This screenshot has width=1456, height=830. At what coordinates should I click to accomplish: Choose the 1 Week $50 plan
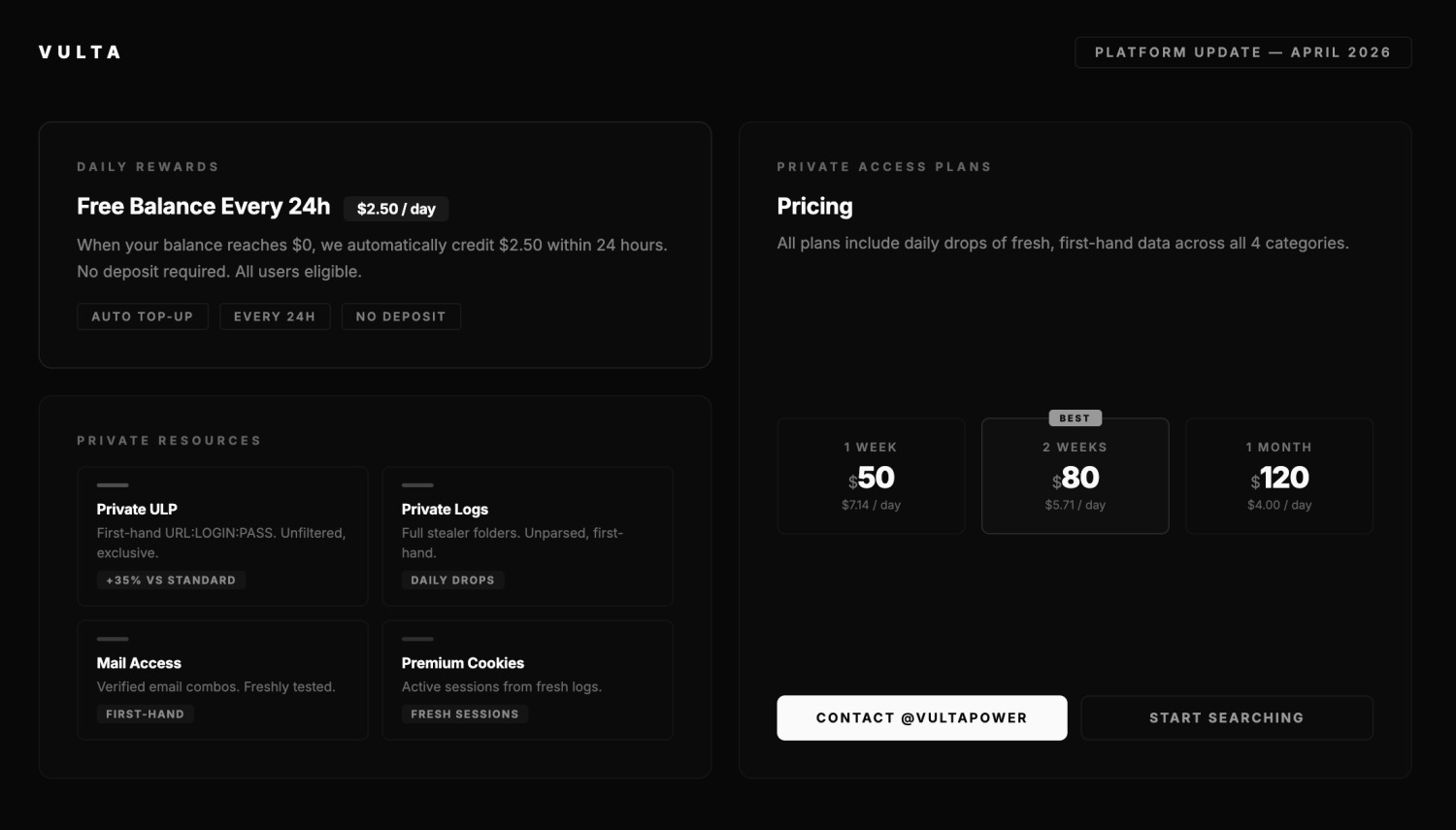[872, 476]
